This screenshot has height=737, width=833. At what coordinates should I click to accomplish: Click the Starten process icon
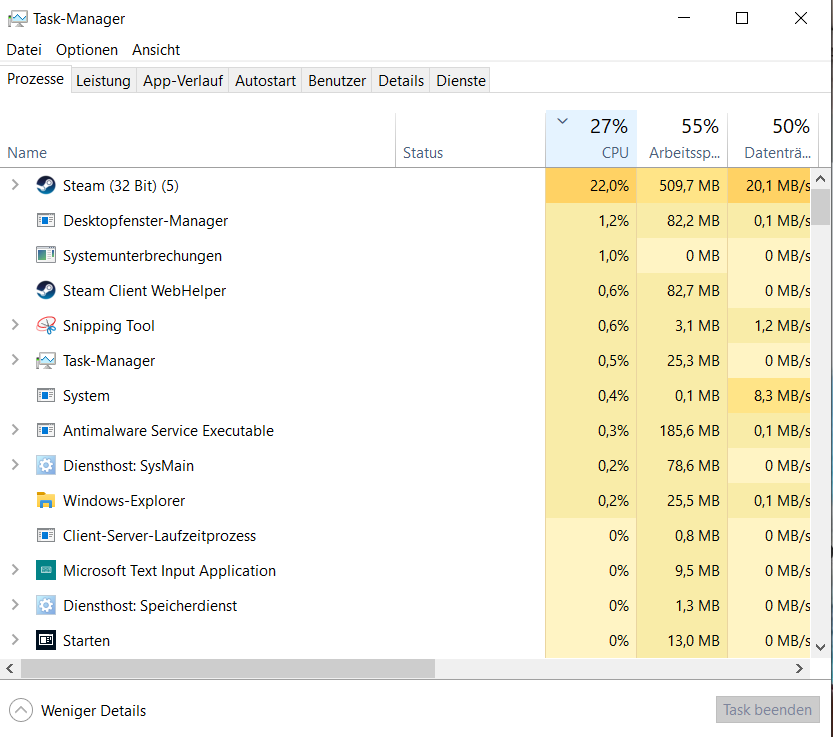(x=46, y=640)
